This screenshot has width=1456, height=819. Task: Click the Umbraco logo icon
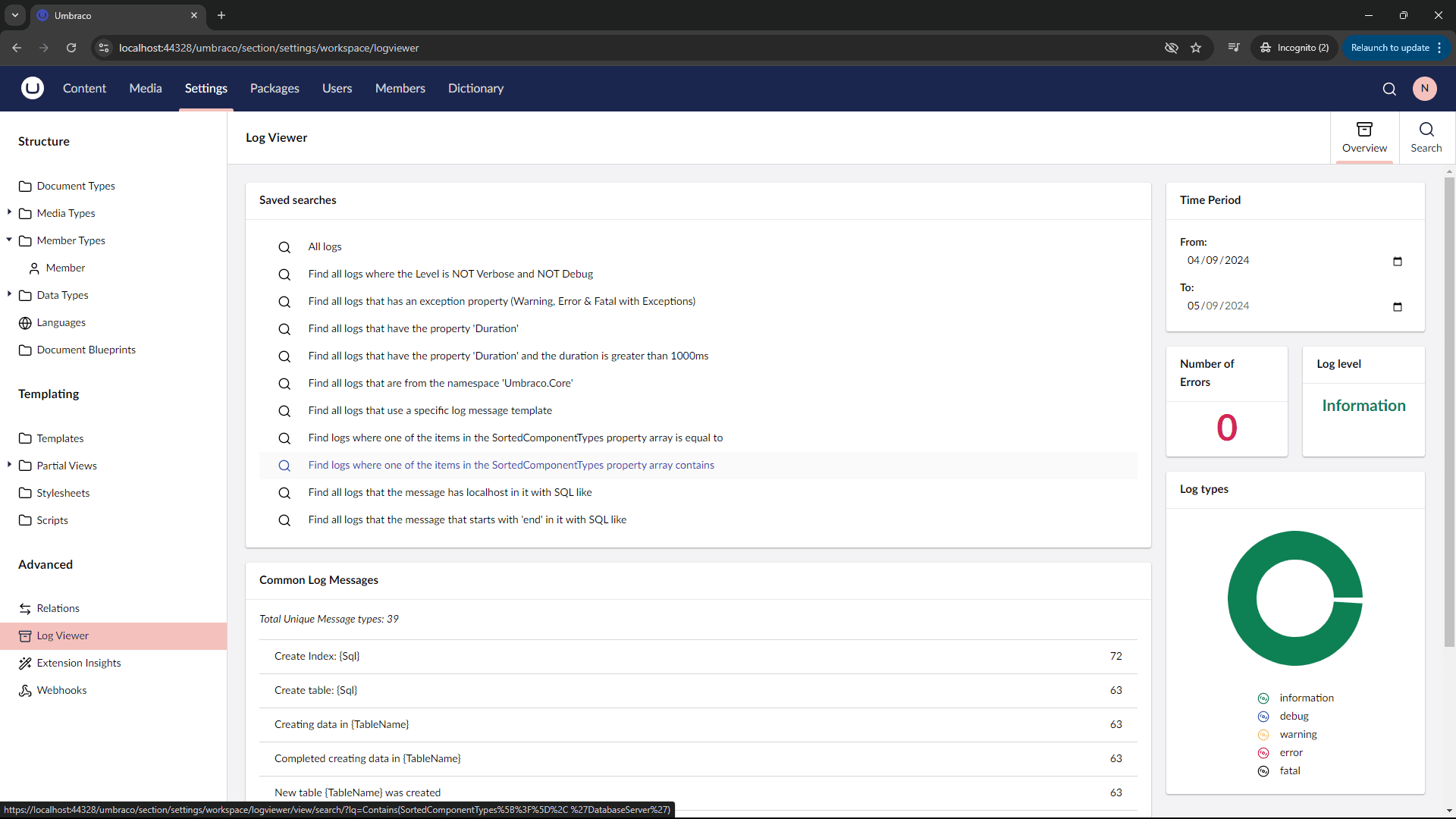point(33,89)
